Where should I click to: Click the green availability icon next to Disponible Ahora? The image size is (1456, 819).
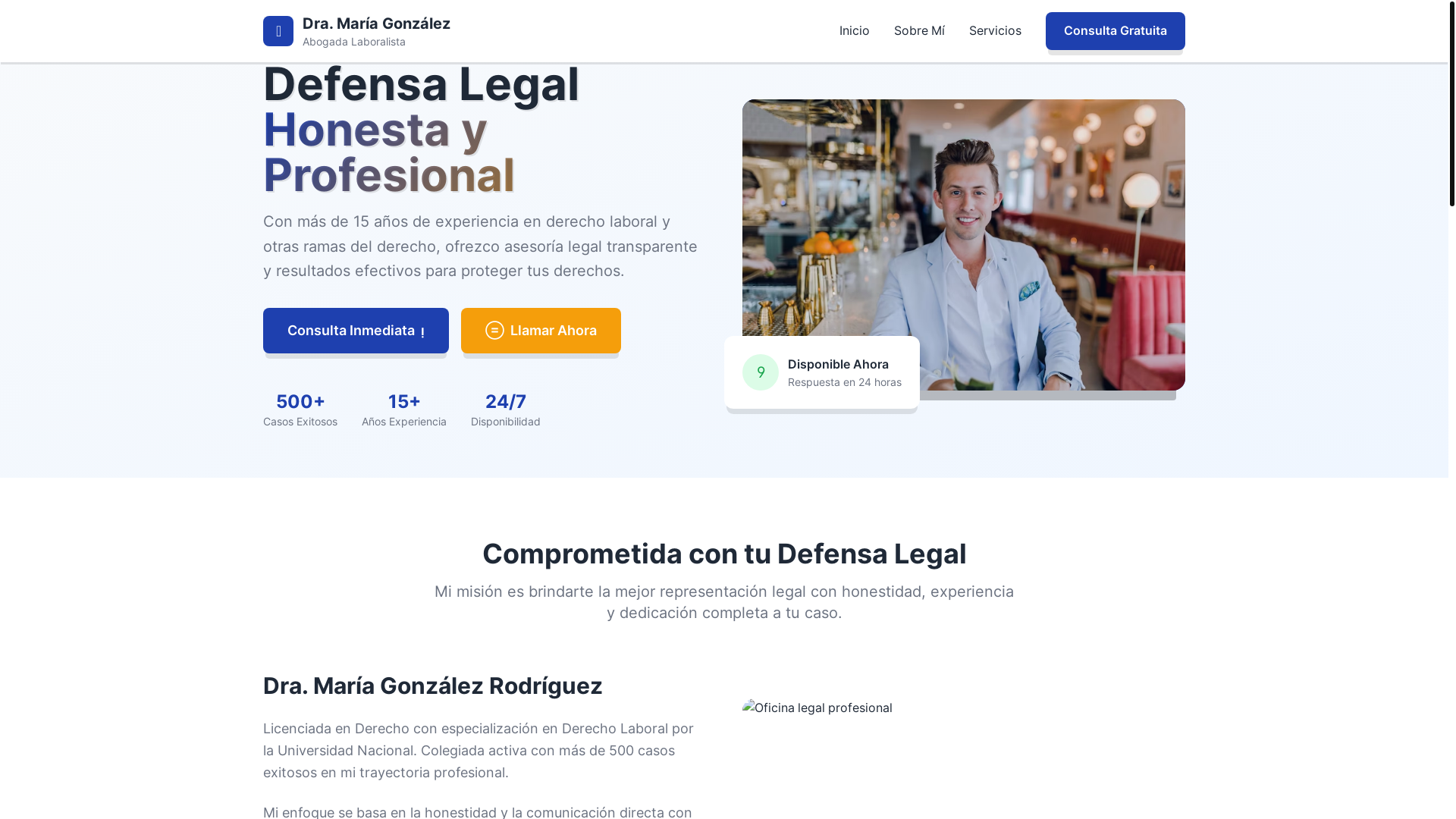coord(761,372)
